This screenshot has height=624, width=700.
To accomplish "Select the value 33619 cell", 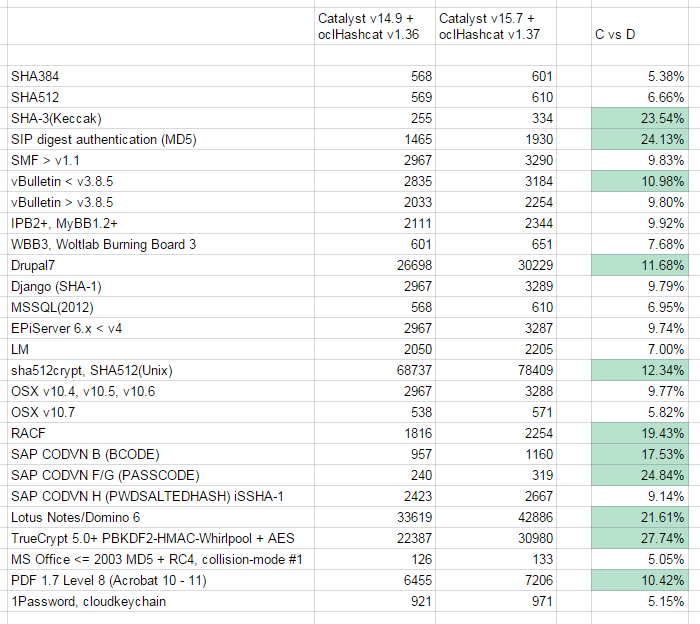I will [375, 517].
